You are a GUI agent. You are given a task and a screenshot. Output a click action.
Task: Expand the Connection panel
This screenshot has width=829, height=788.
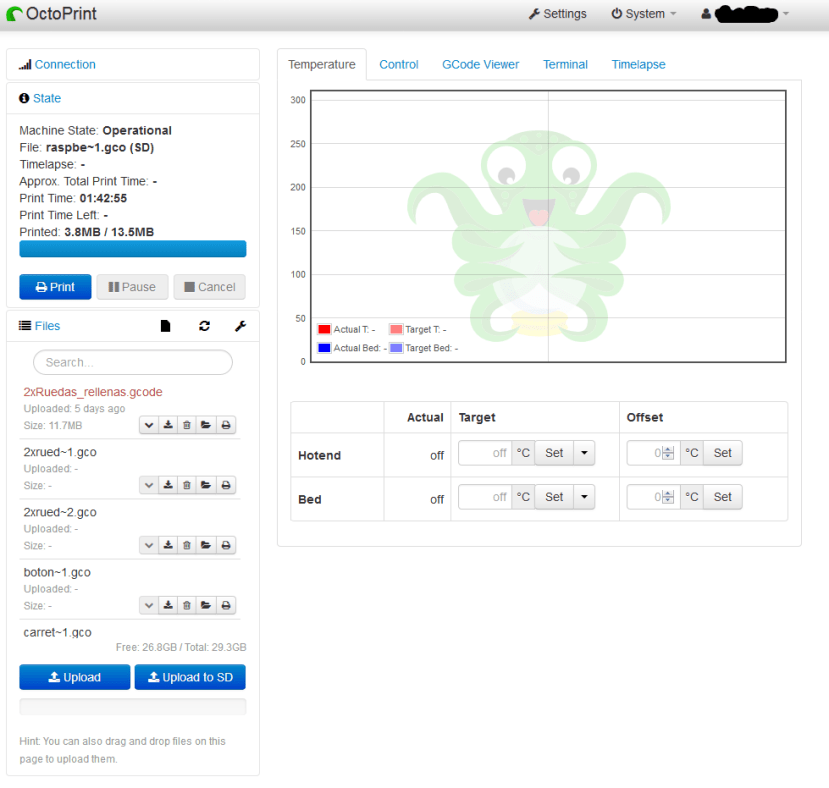pyautogui.click(x=65, y=65)
